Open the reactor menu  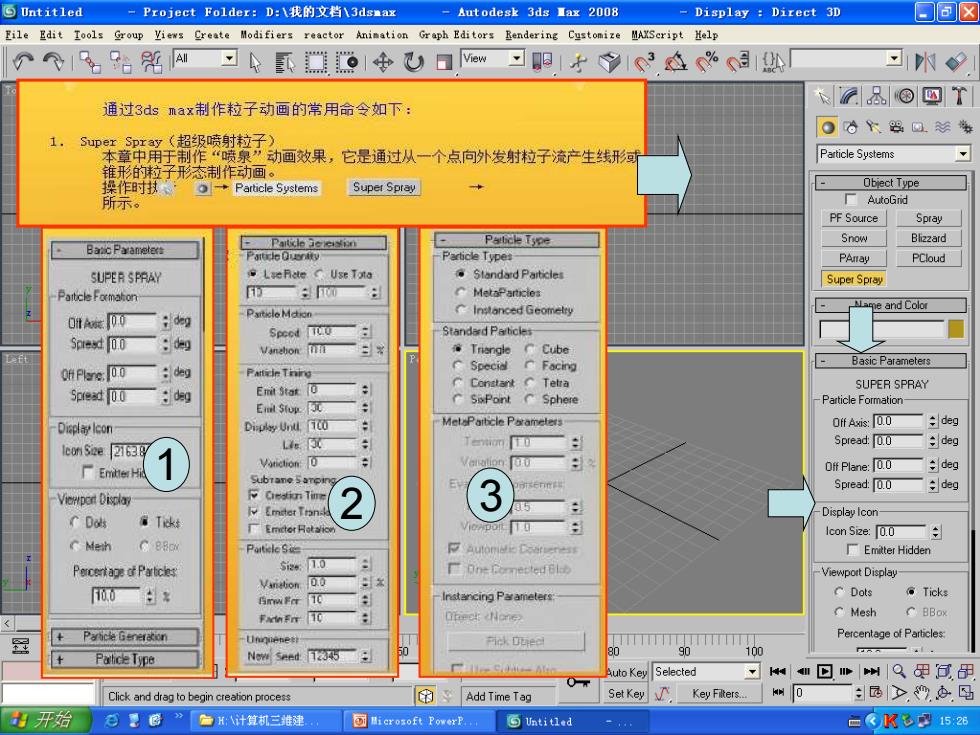(x=324, y=34)
